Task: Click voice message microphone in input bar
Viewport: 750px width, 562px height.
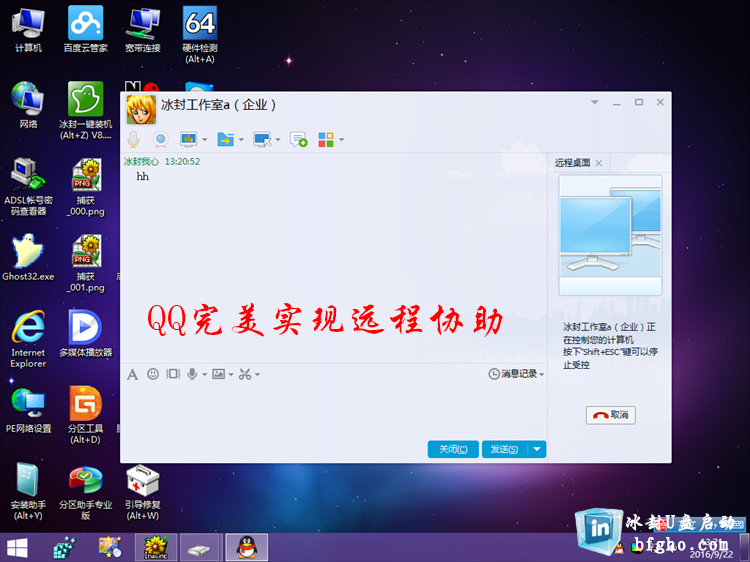Action: pyautogui.click(x=192, y=374)
